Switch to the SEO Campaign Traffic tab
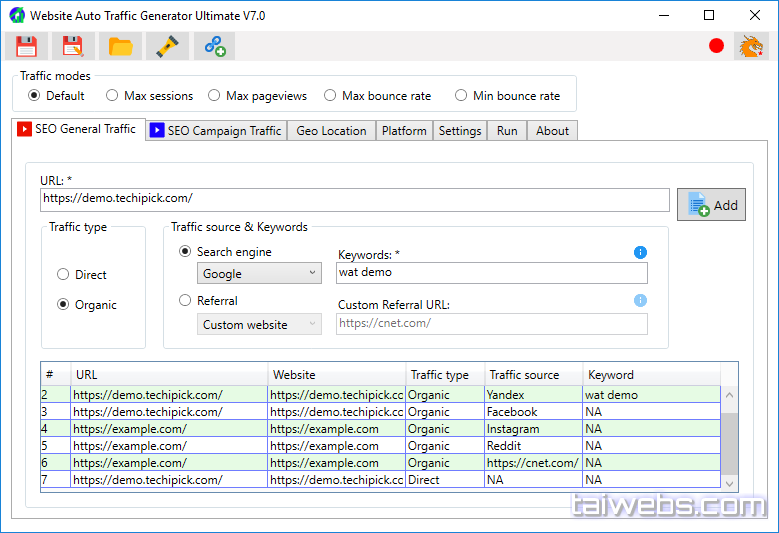The width and height of the screenshot is (779, 533). coord(216,131)
